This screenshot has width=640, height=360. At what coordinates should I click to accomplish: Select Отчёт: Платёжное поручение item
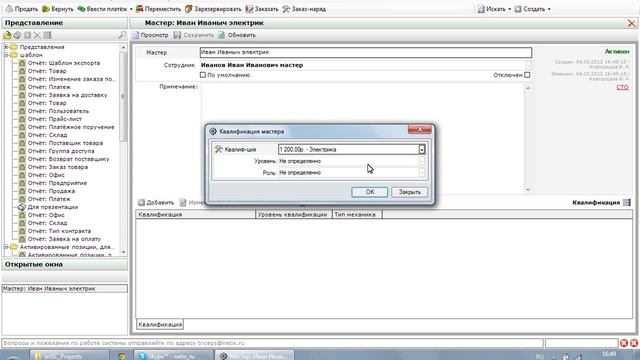point(71,127)
